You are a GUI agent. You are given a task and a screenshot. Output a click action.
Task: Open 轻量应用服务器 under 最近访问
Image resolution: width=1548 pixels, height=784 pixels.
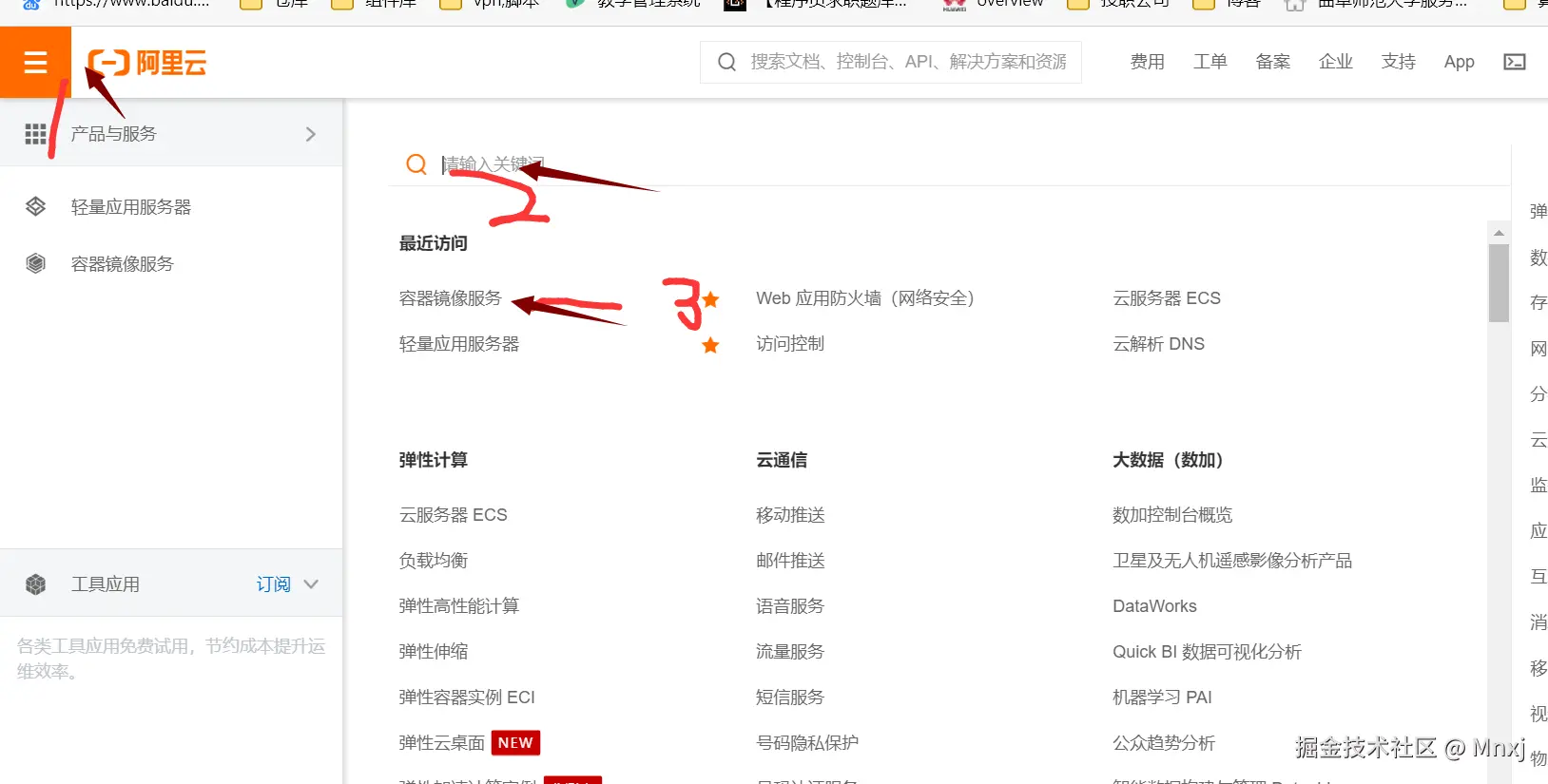point(459,344)
